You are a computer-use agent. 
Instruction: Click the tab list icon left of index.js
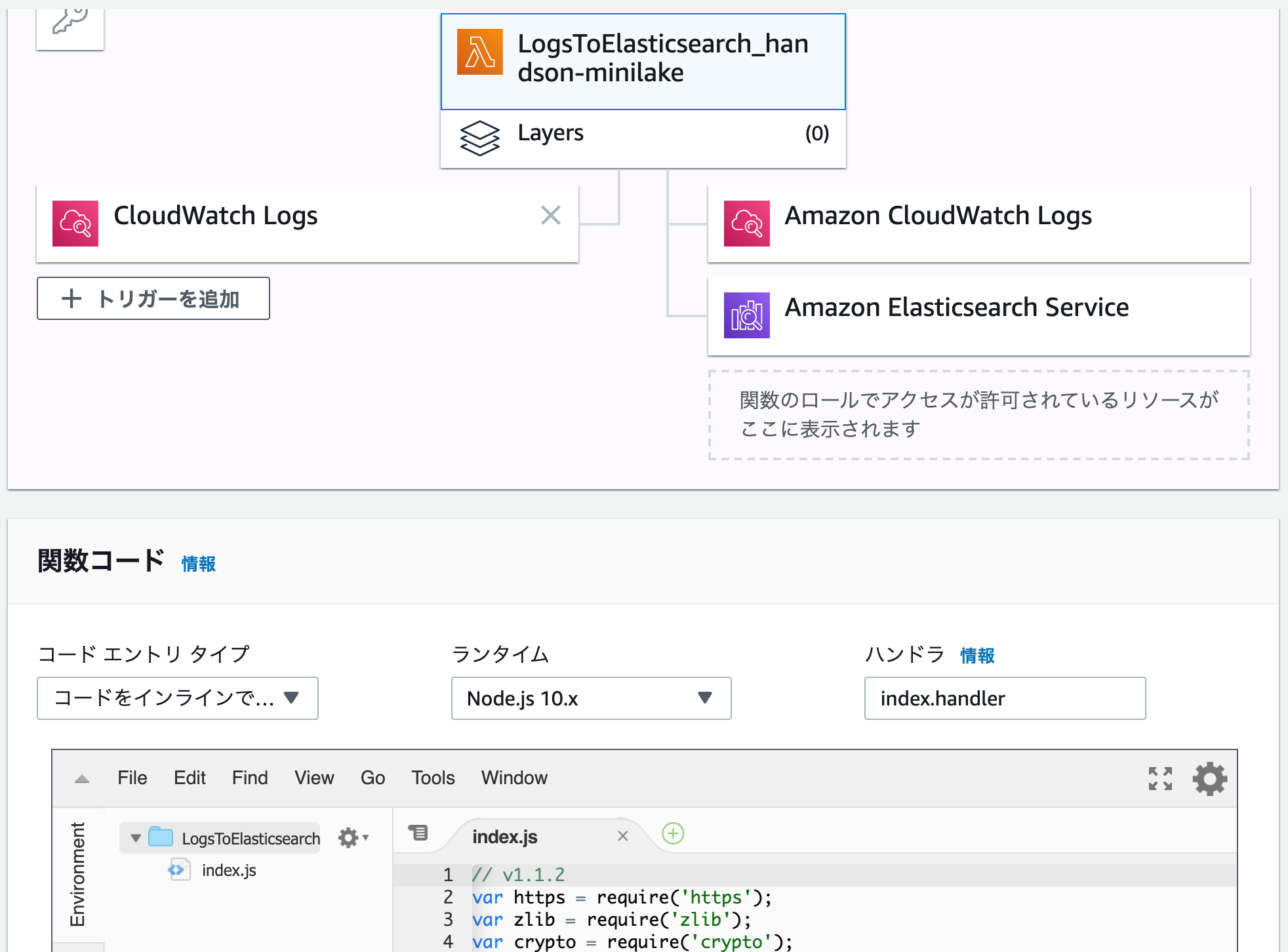point(418,833)
